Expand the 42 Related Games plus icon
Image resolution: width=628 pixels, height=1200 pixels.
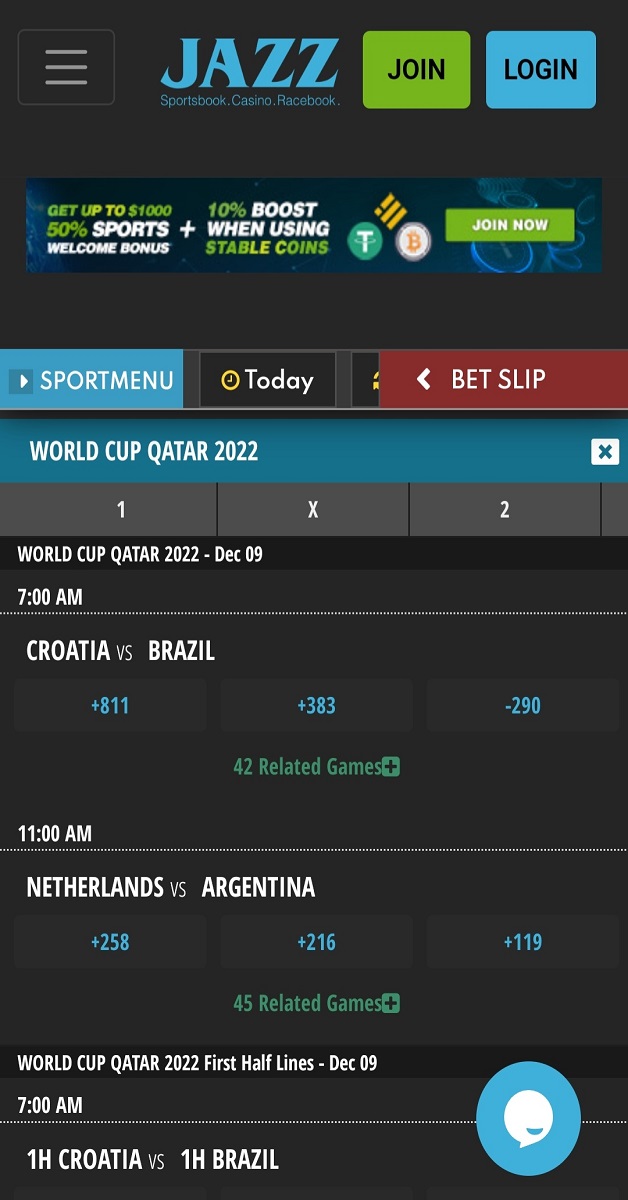pyautogui.click(x=391, y=767)
